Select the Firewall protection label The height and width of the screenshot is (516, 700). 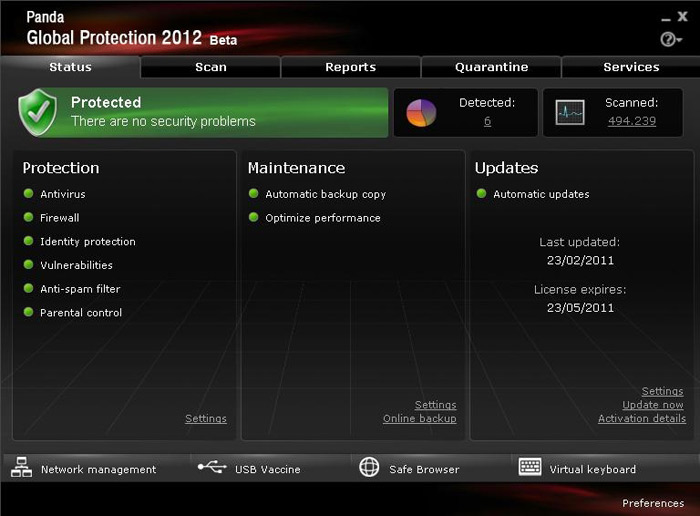tap(59, 218)
